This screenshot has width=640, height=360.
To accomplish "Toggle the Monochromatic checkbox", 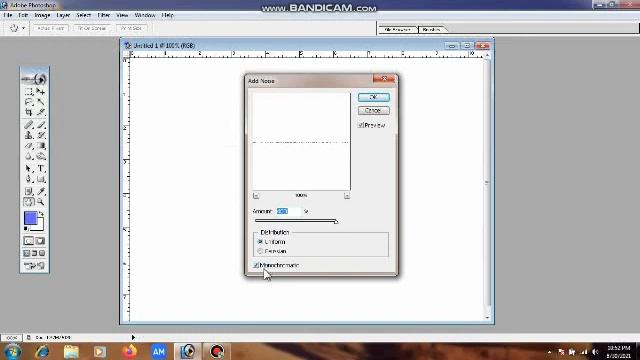I will click(256, 265).
